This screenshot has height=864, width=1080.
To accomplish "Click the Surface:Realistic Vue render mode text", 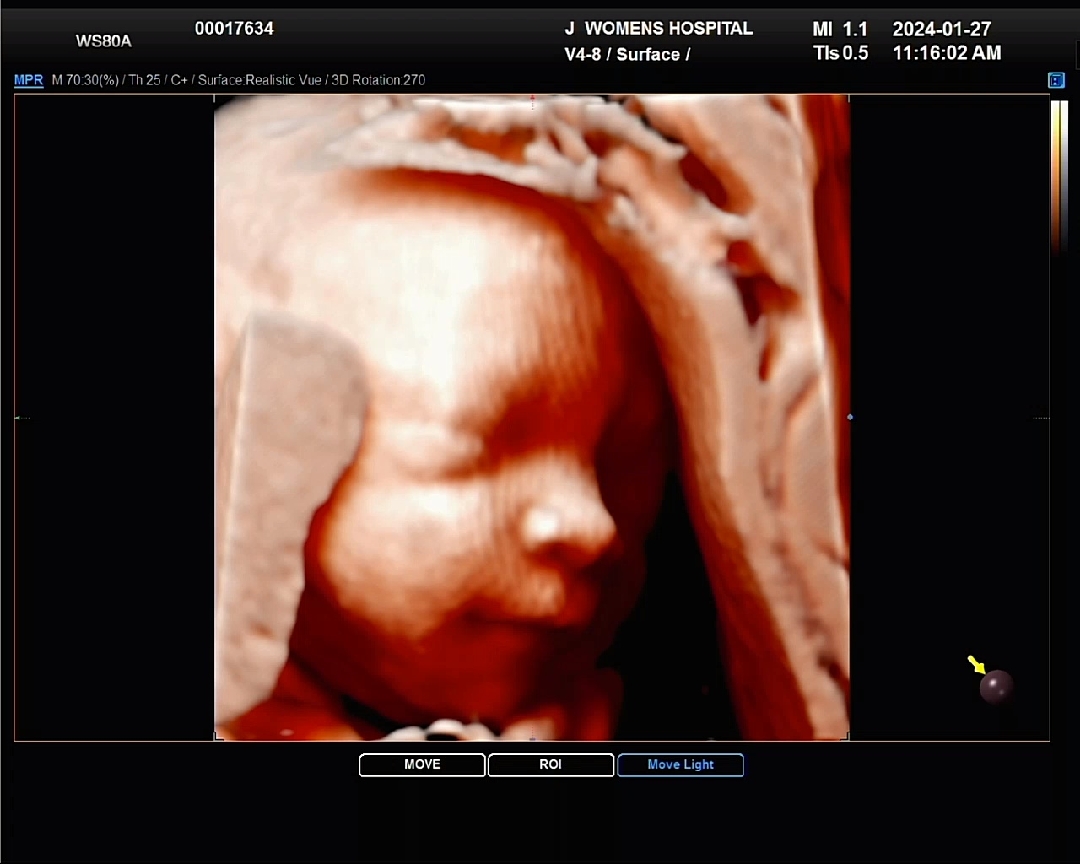I will tap(259, 80).
